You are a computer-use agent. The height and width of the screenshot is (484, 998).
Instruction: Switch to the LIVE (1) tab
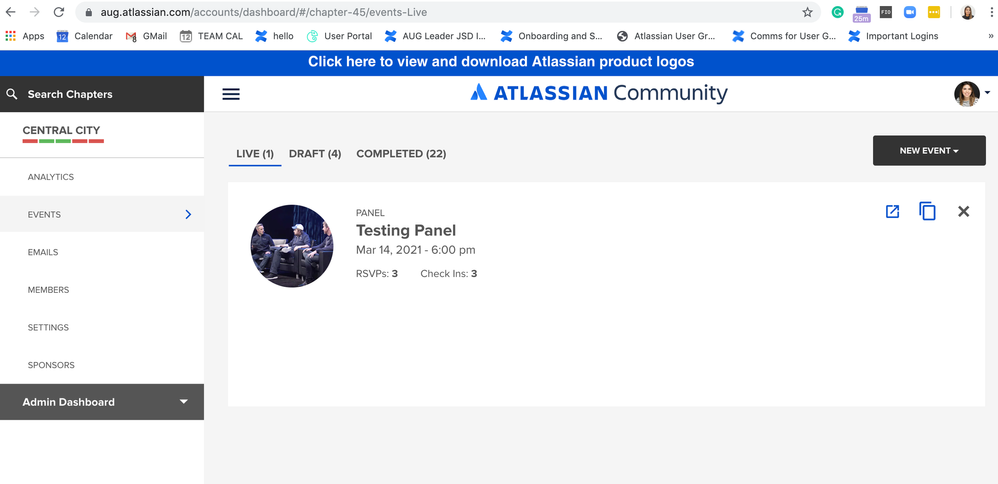[255, 154]
